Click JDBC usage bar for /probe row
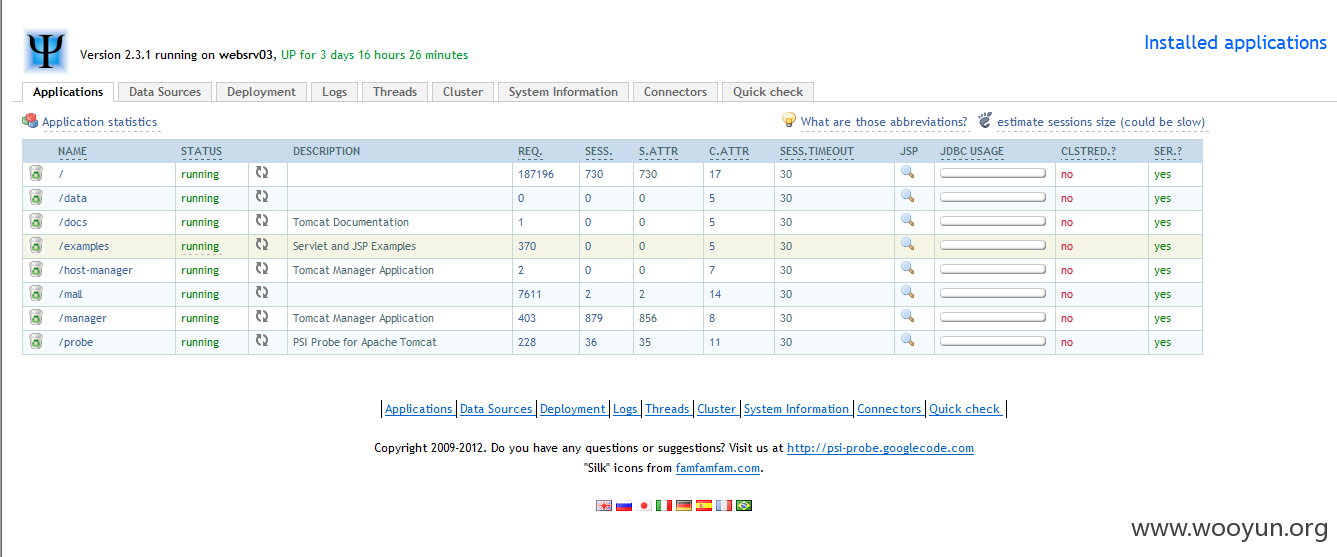 (x=993, y=341)
